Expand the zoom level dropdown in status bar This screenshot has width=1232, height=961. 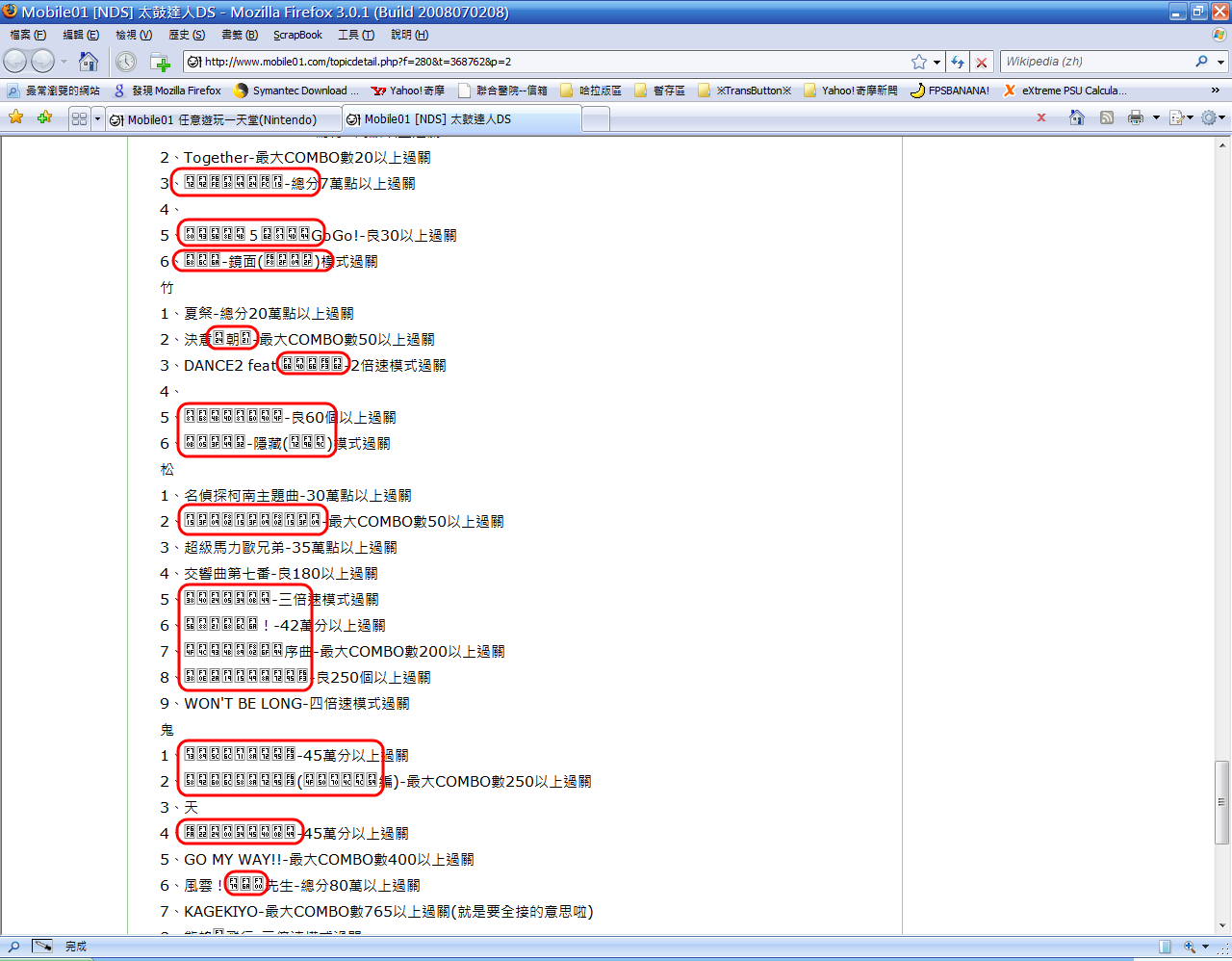[1205, 947]
